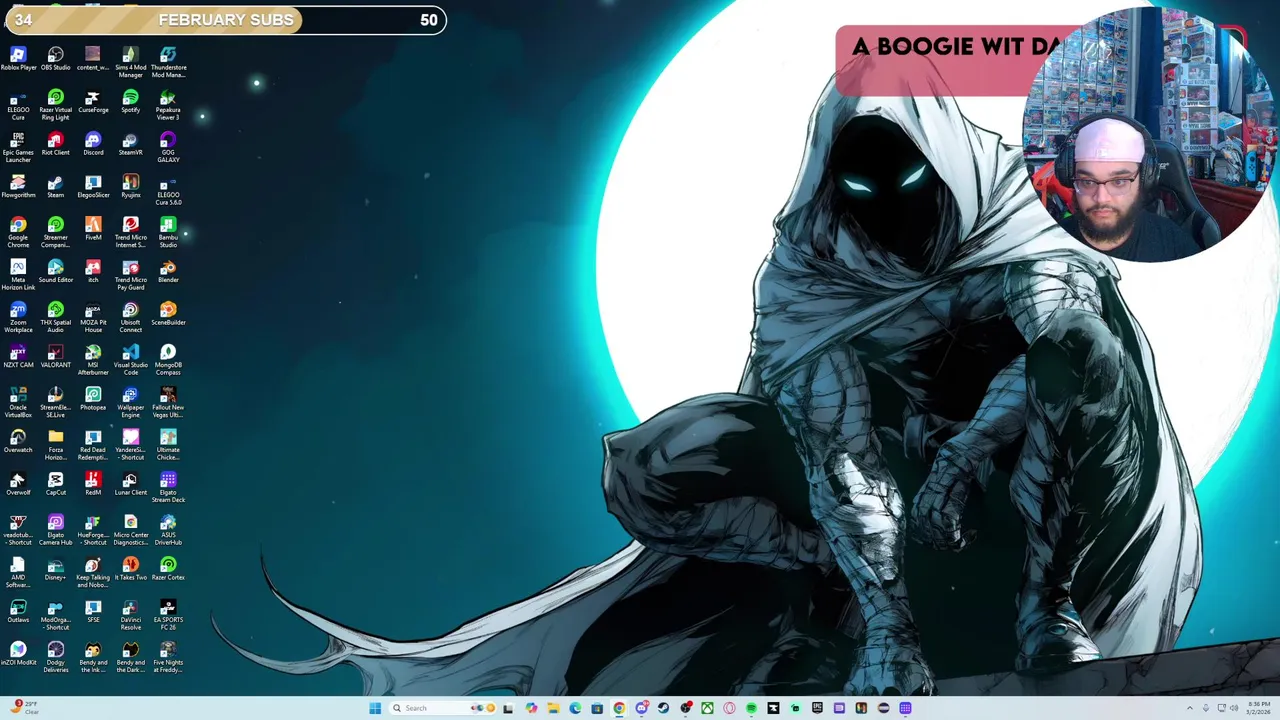Select the Photopea desktop shortcut
The width and height of the screenshot is (1280, 720).
pos(93,399)
